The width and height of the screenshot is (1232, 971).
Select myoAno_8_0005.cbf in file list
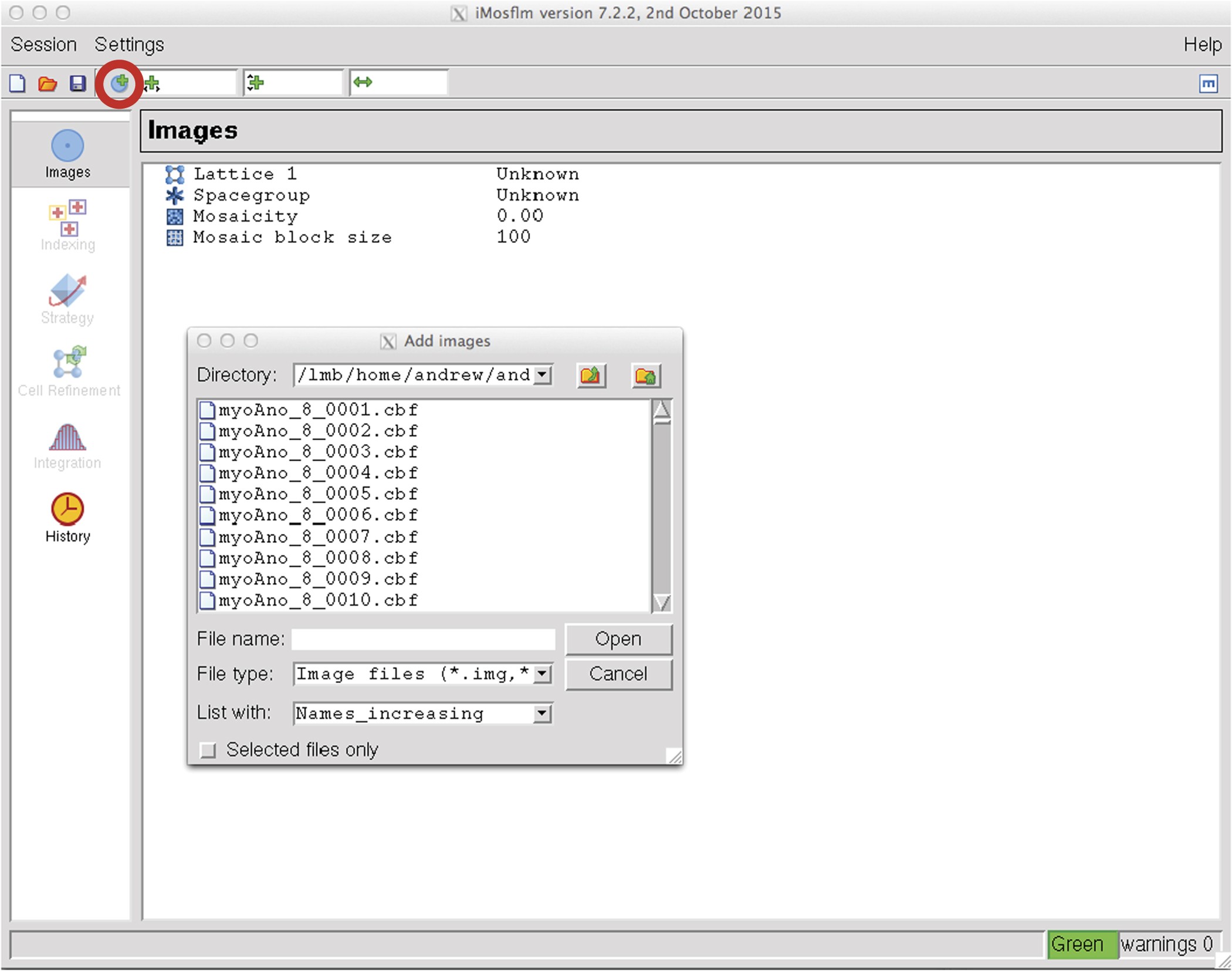(317, 494)
